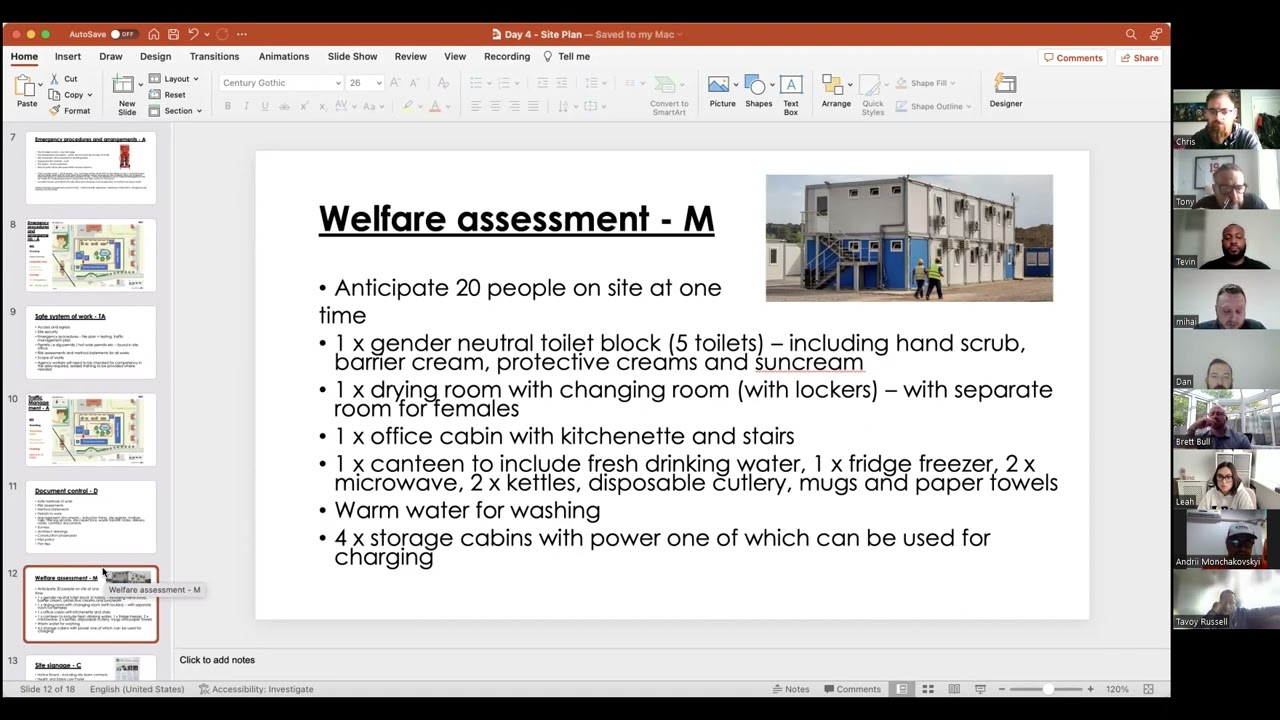Switch to Slide Sorter grid view icon
This screenshot has width=1280, height=720.
pyautogui.click(x=928, y=689)
